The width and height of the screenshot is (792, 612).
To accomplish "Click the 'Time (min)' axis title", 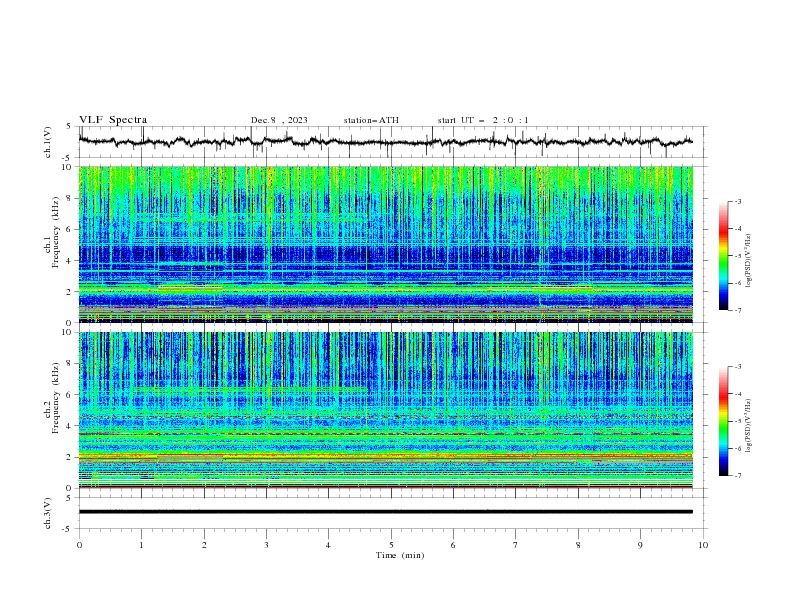I will point(400,555).
